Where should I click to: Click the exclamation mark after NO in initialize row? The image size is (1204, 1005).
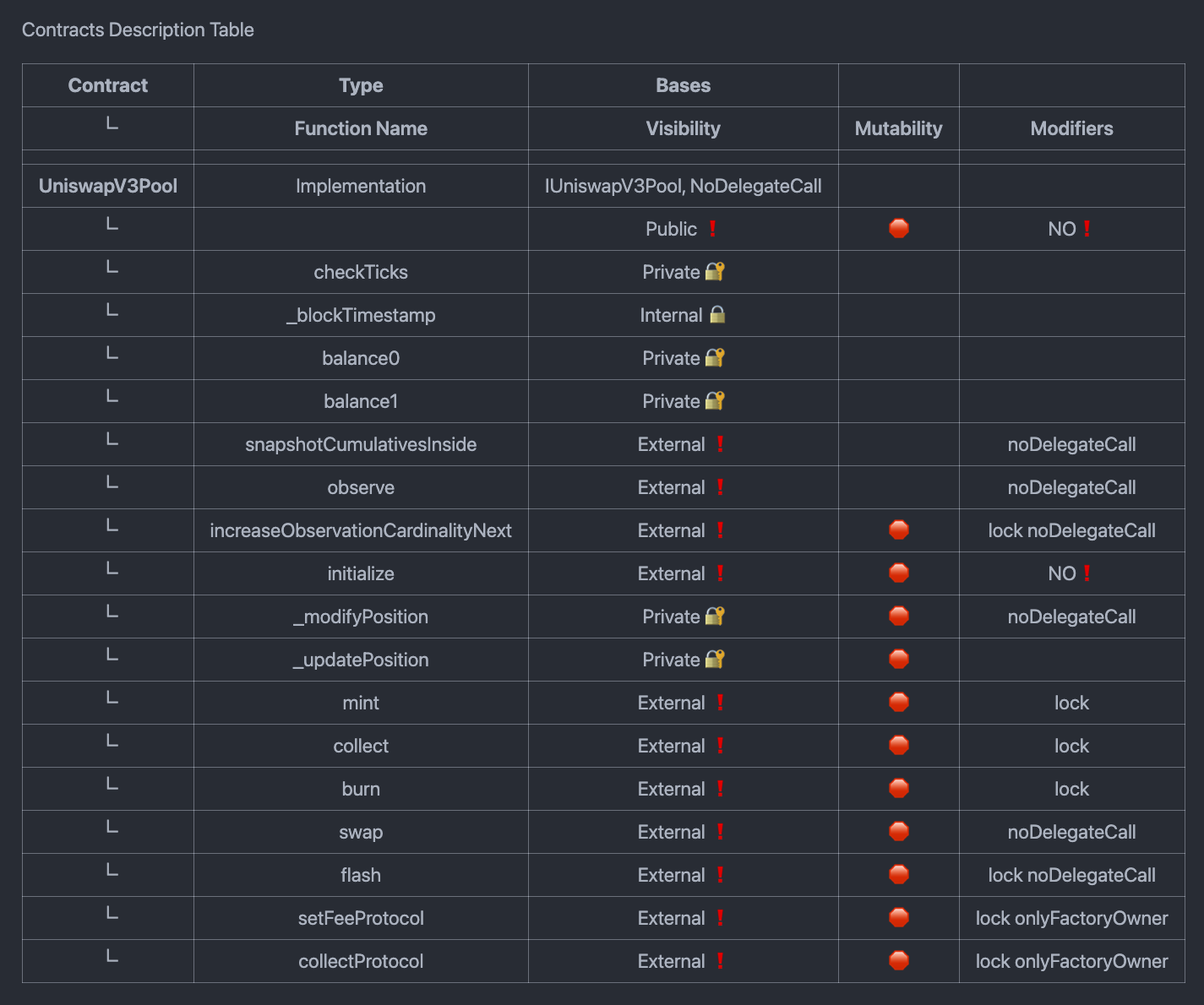tap(1087, 573)
